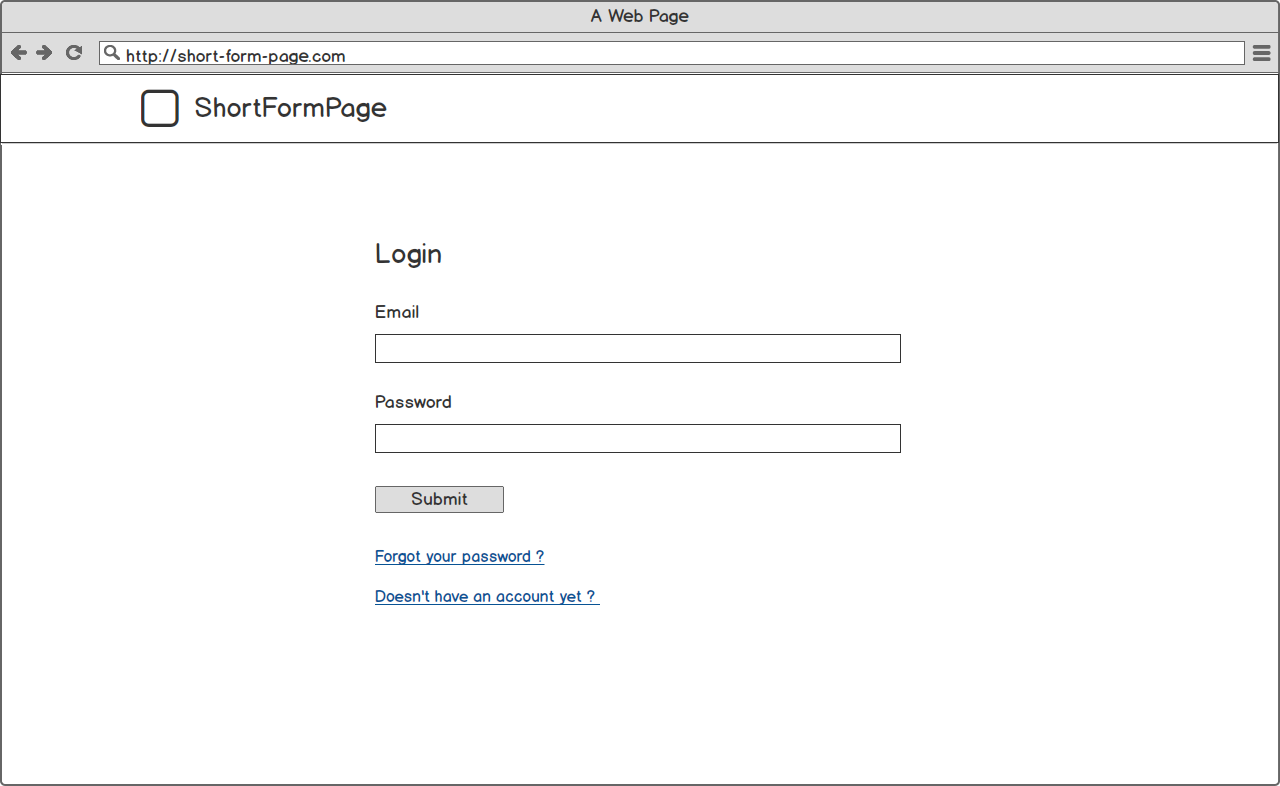
Task: Click the ShortFormPage logo icon
Action: point(159,107)
